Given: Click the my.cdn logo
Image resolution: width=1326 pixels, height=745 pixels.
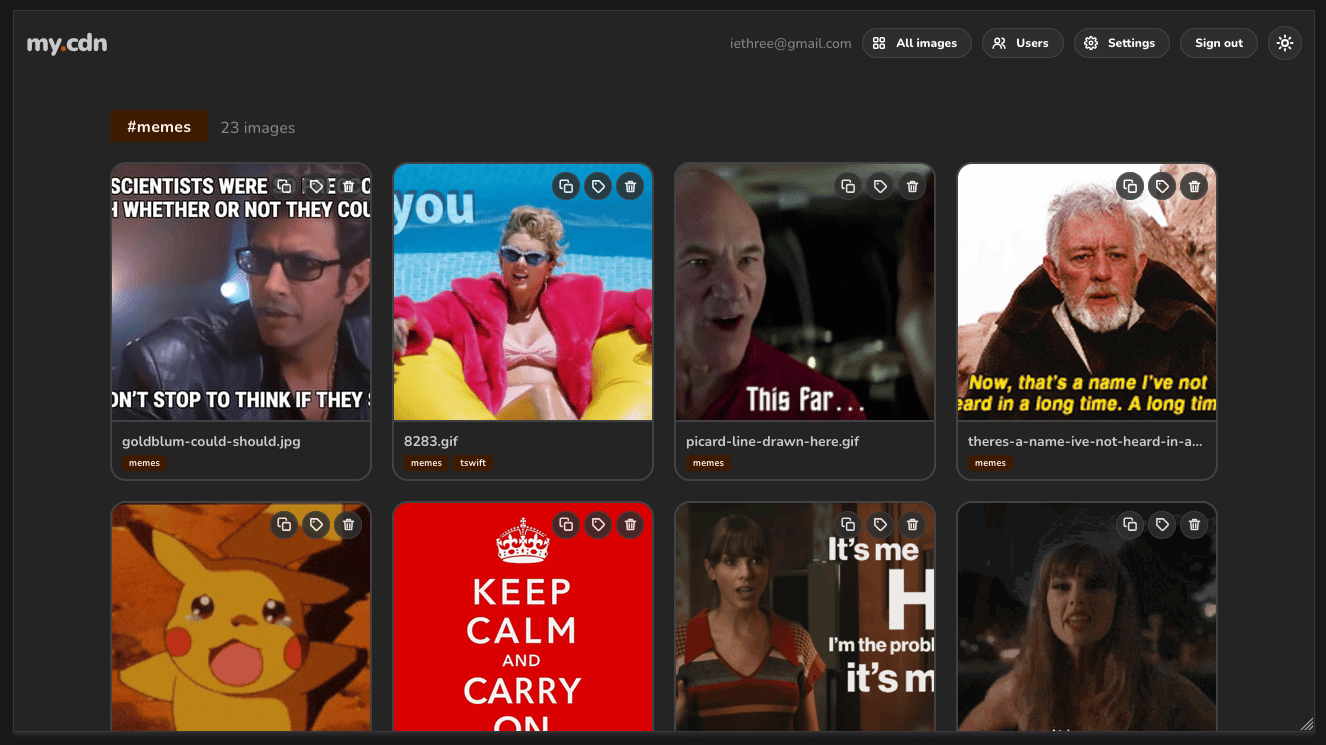Looking at the screenshot, I should (x=67, y=43).
